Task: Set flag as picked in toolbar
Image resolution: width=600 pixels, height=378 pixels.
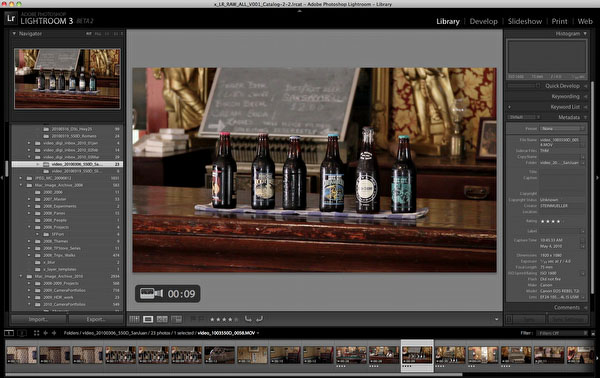Action: (193, 319)
